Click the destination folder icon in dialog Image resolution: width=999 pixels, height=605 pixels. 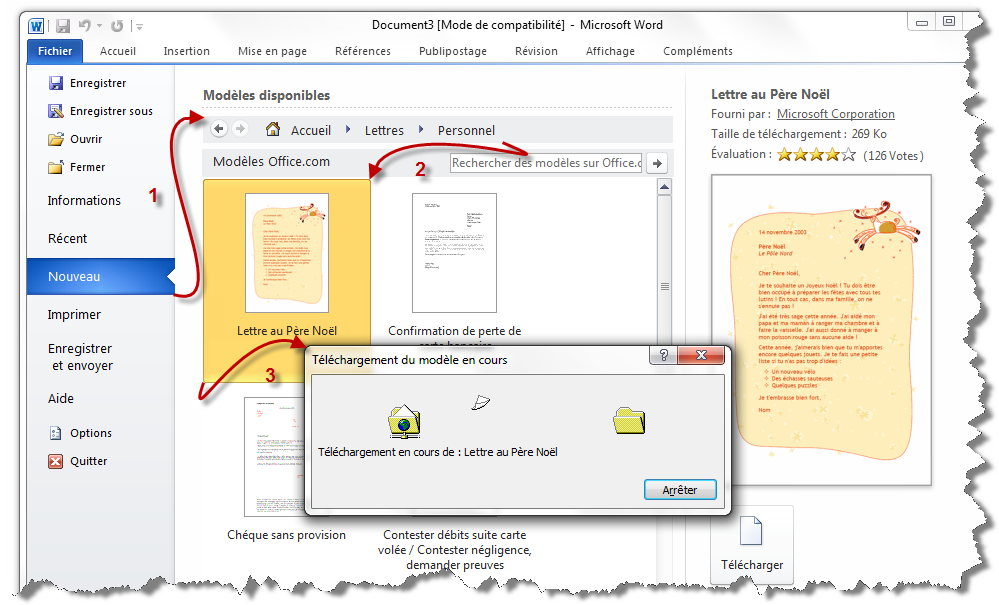tap(629, 421)
